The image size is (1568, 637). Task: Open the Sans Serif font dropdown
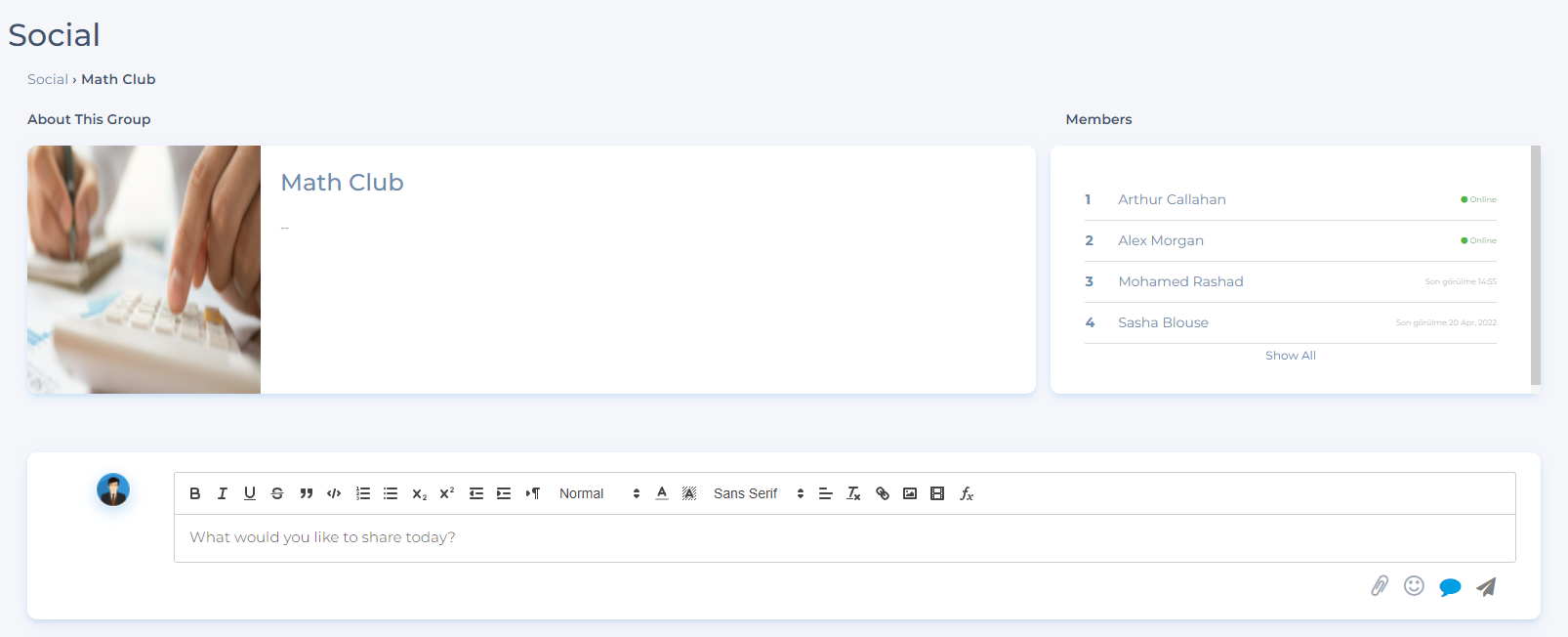(758, 493)
